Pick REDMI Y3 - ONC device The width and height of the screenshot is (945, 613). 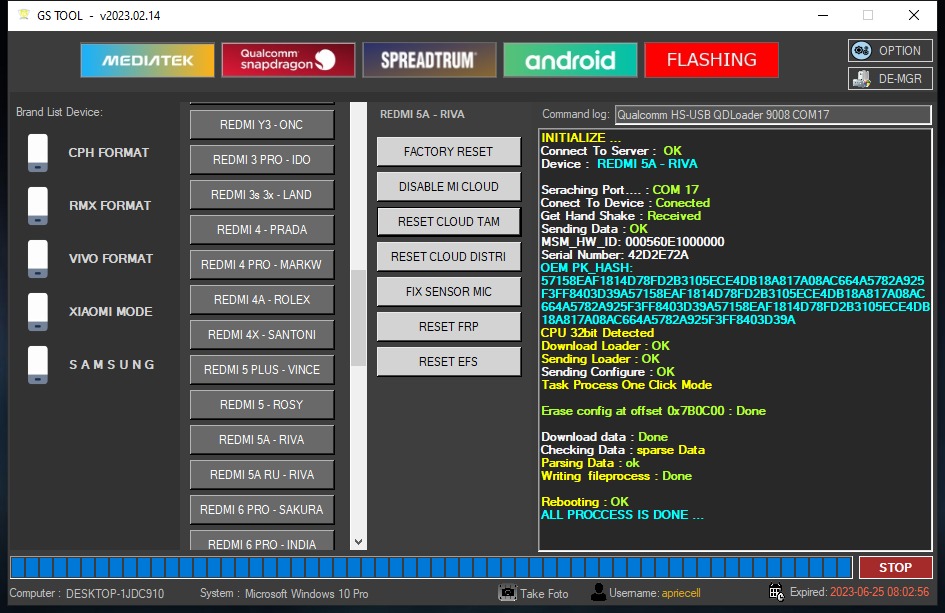262,125
